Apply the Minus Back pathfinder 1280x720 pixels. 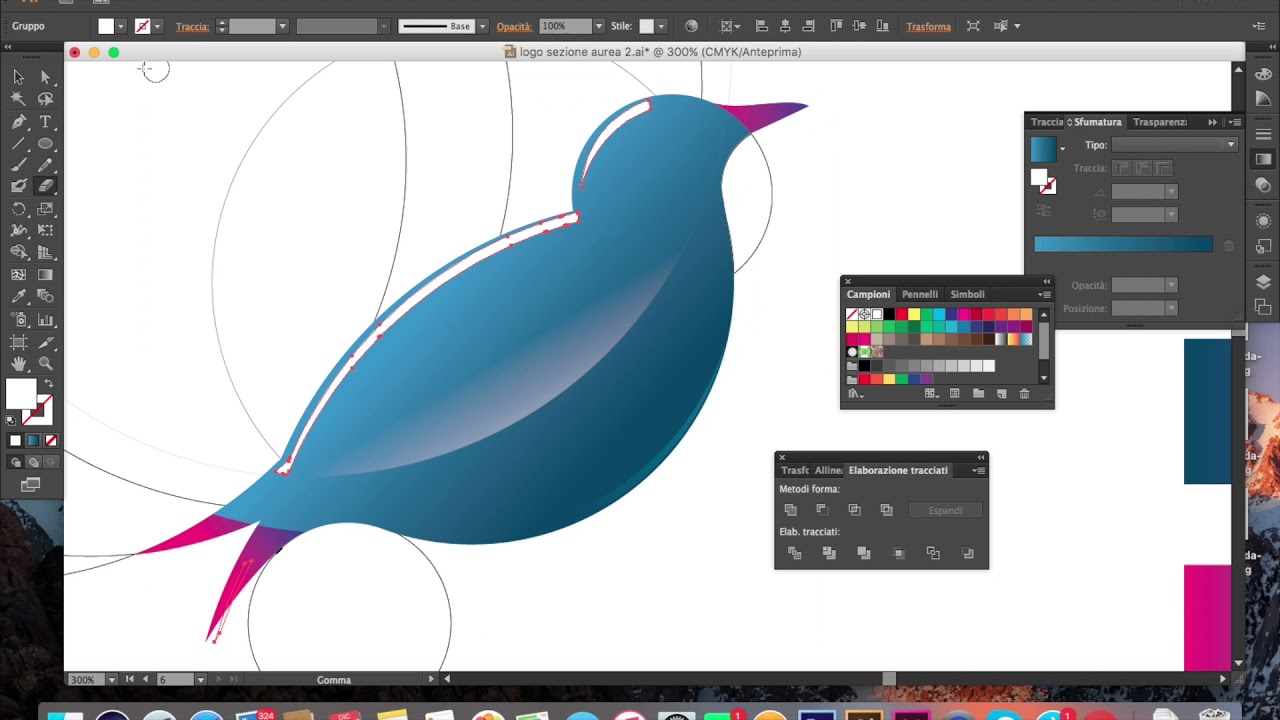coord(967,553)
